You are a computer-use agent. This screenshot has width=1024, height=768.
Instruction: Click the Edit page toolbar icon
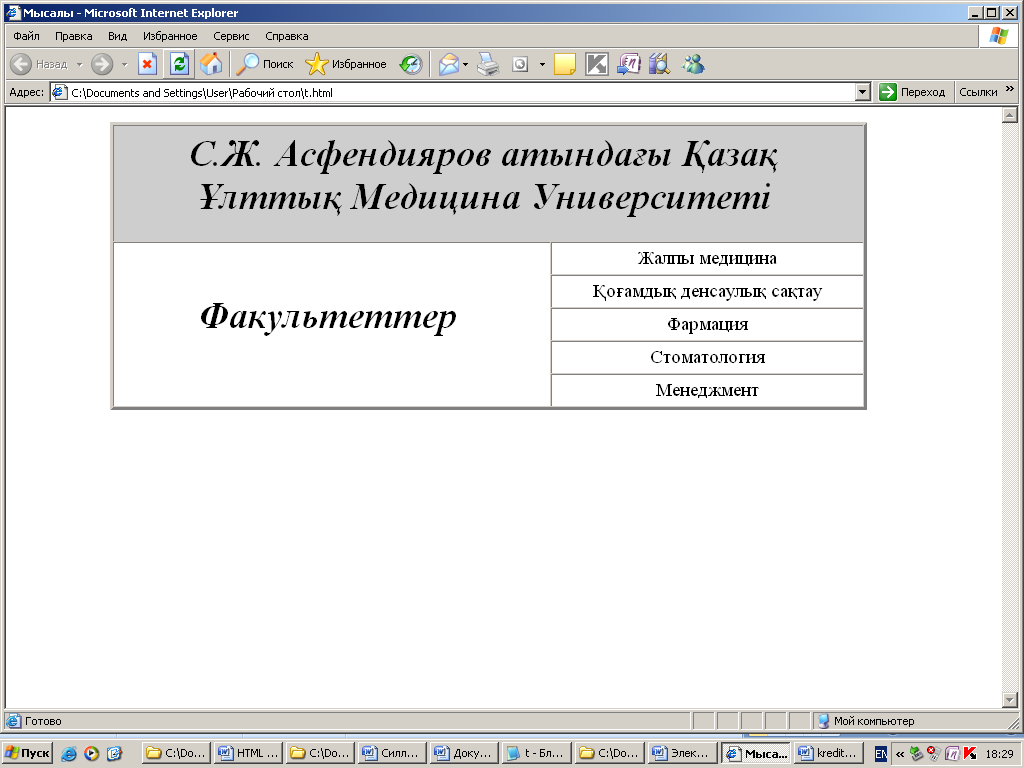click(x=520, y=64)
